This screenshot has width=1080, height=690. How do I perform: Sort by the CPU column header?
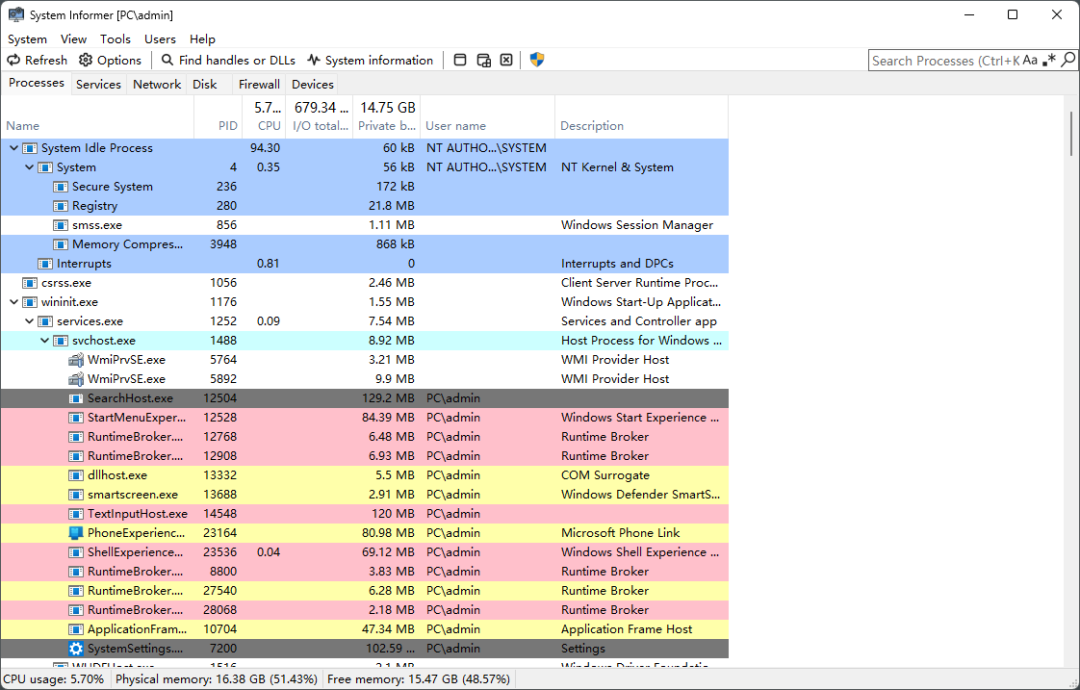coord(264,117)
